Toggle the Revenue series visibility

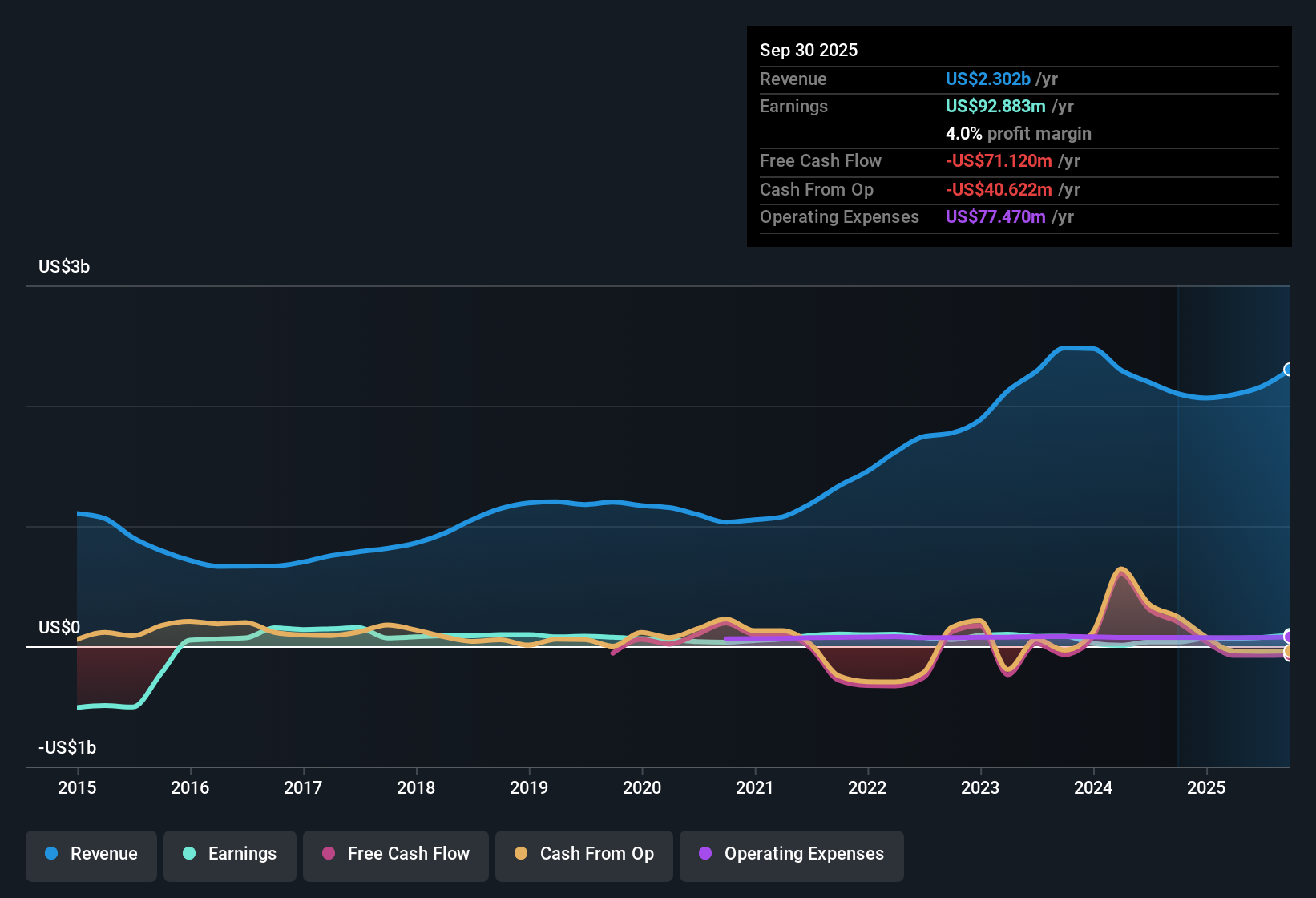click(91, 854)
